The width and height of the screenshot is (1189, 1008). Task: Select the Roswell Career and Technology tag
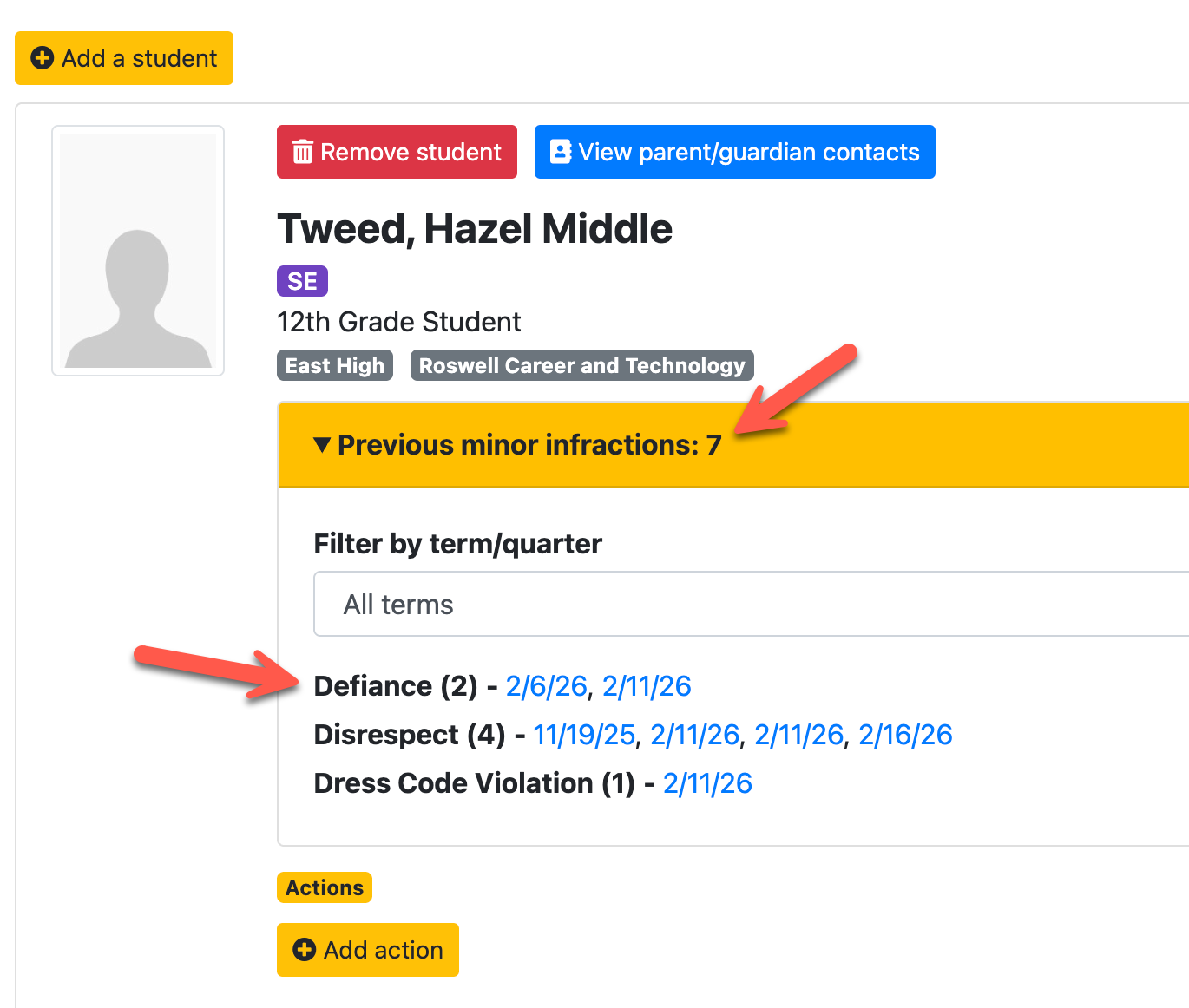[581, 365]
